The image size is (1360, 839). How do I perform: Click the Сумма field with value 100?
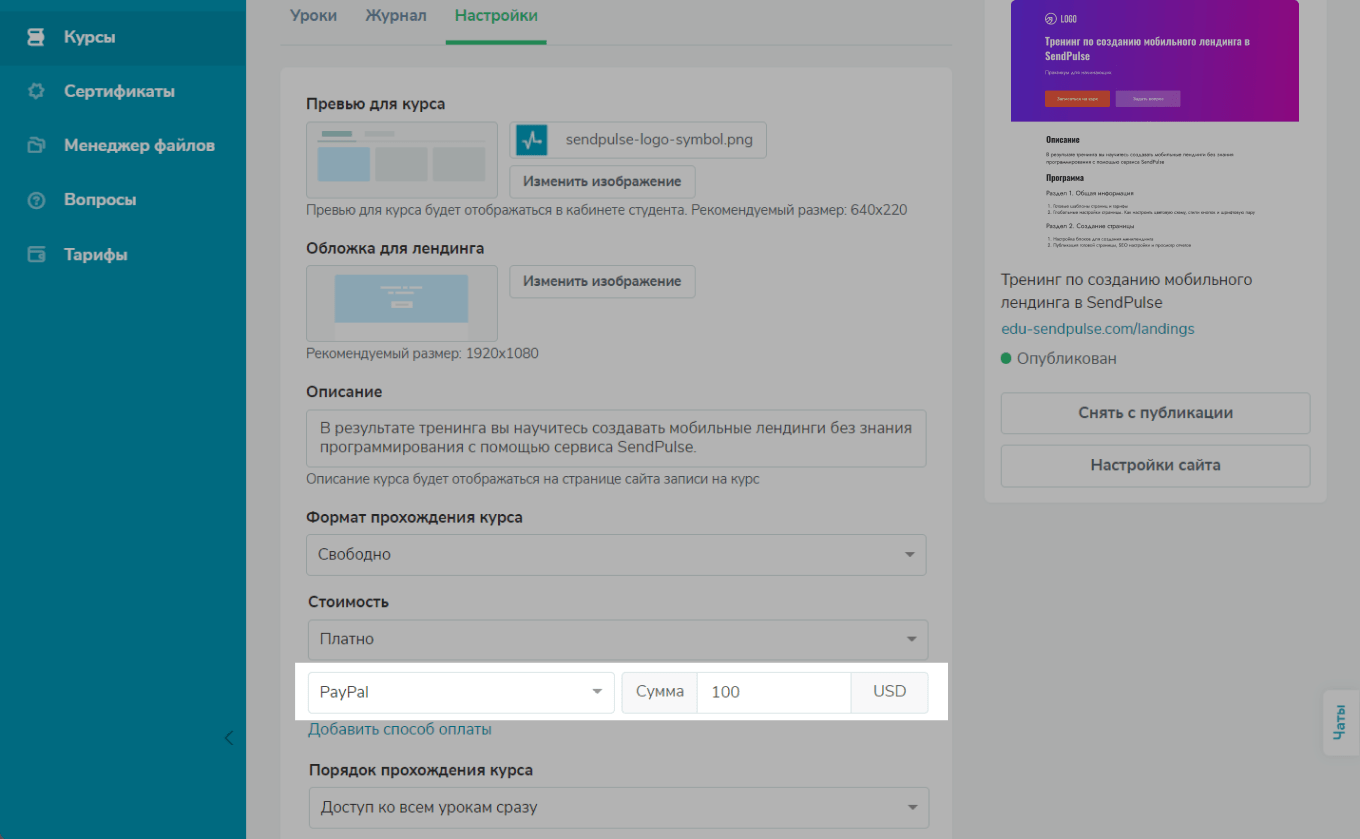(x=774, y=692)
